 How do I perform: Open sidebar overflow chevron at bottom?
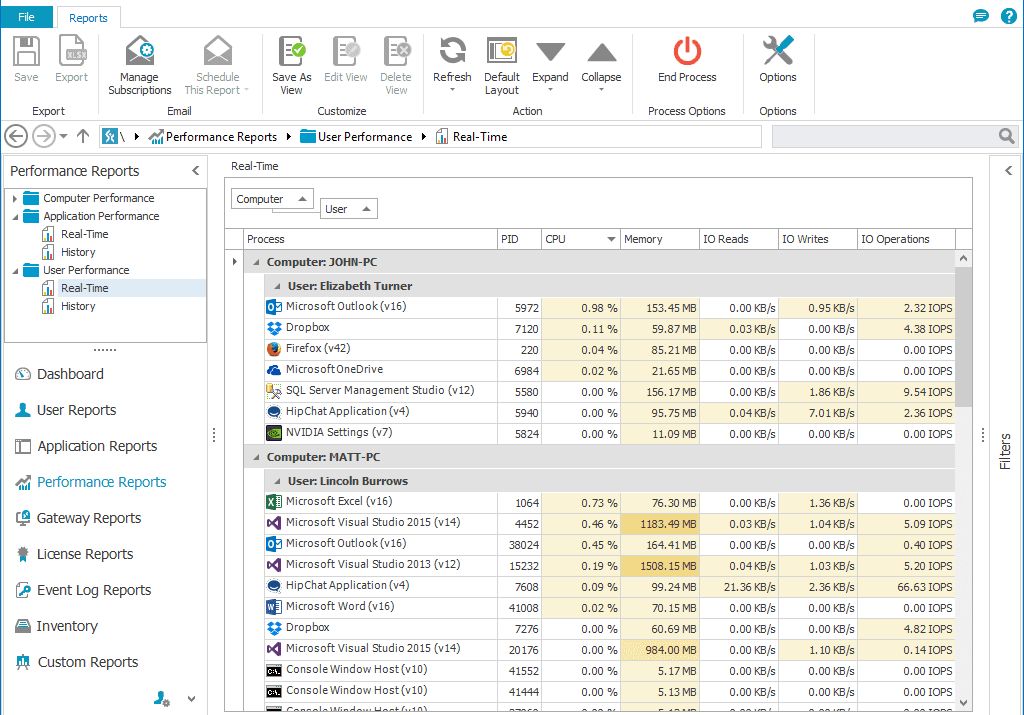pos(191,699)
